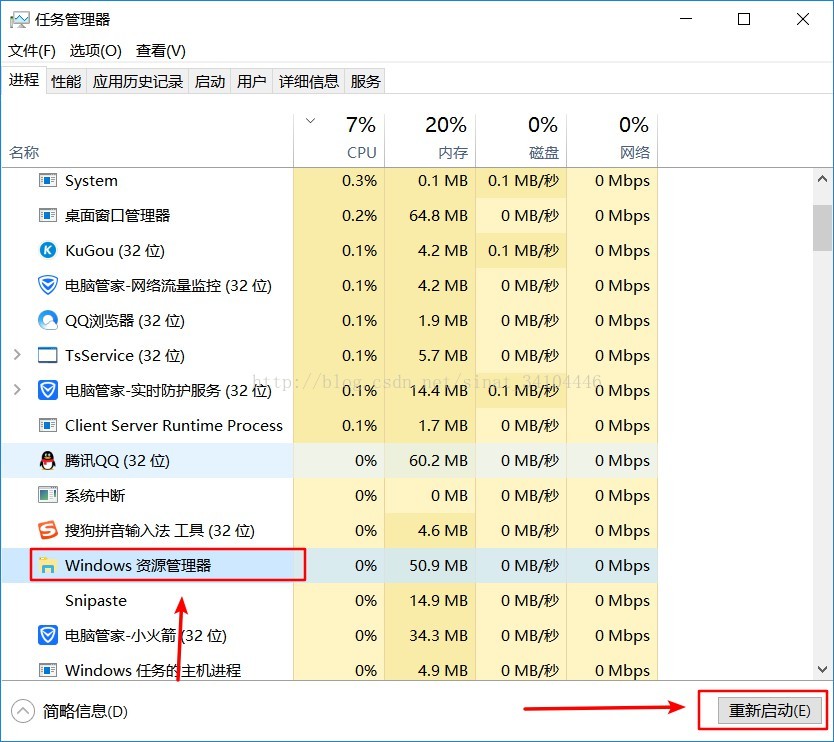Switch to the 用户 tab
Image resolution: width=834 pixels, height=742 pixels.
click(x=252, y=81)
